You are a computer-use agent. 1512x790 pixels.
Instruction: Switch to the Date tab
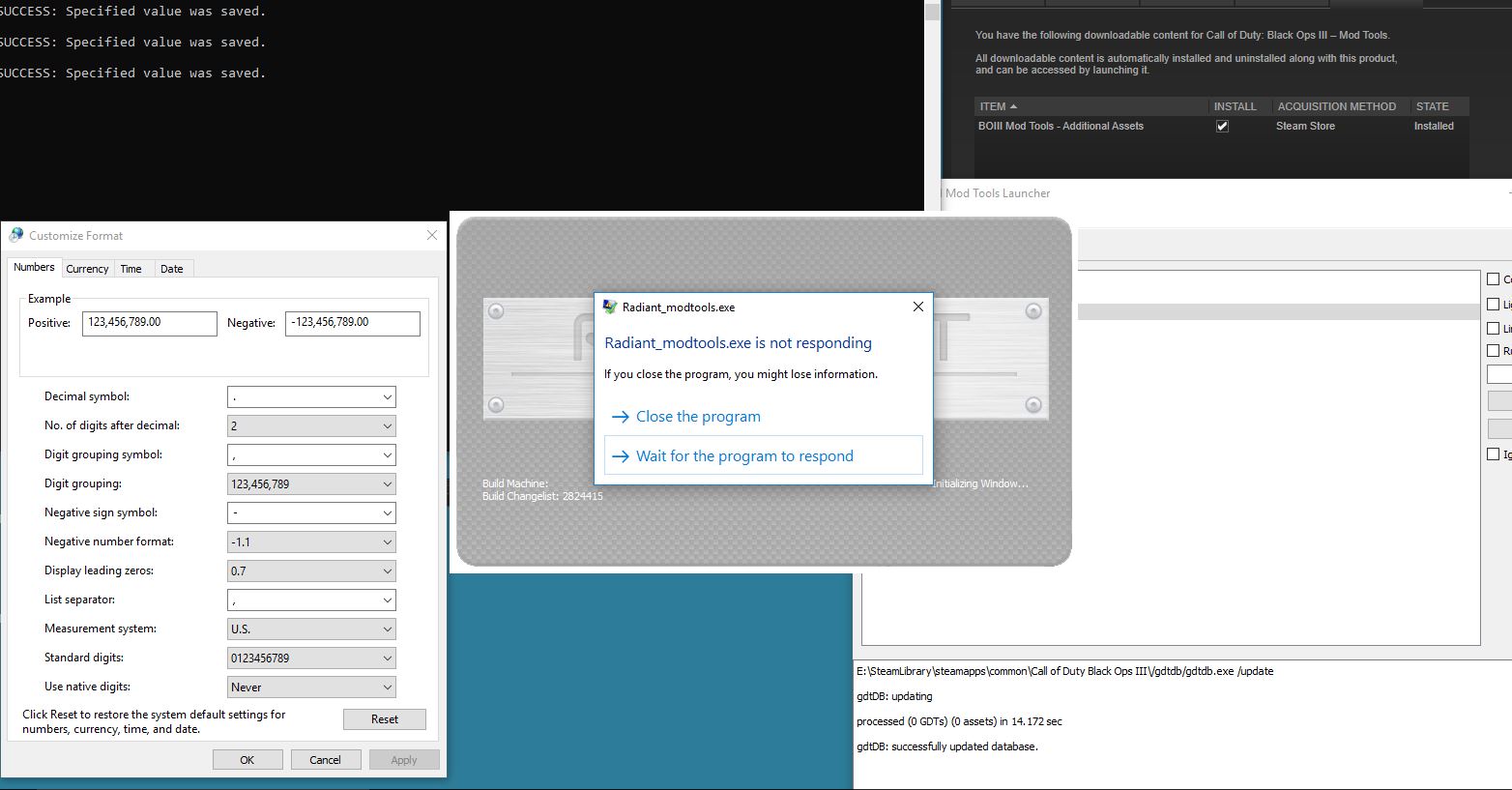[x=172, y=269]
